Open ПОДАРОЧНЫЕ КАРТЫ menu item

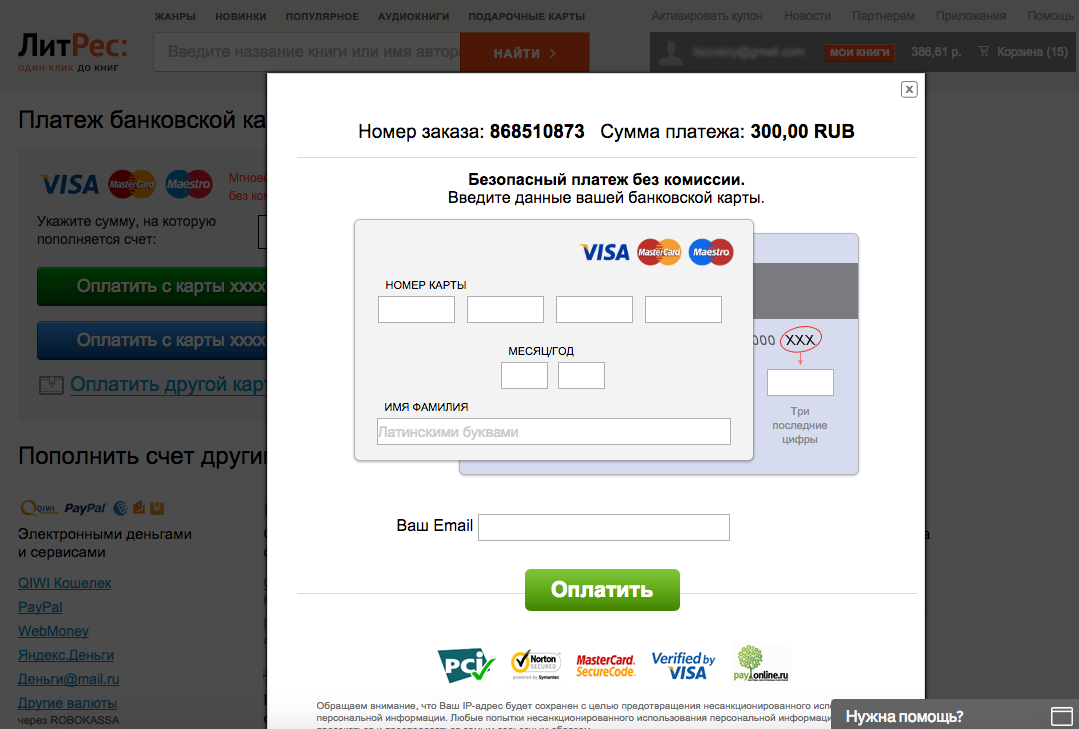pyautogui.click(x=526, y=16)
